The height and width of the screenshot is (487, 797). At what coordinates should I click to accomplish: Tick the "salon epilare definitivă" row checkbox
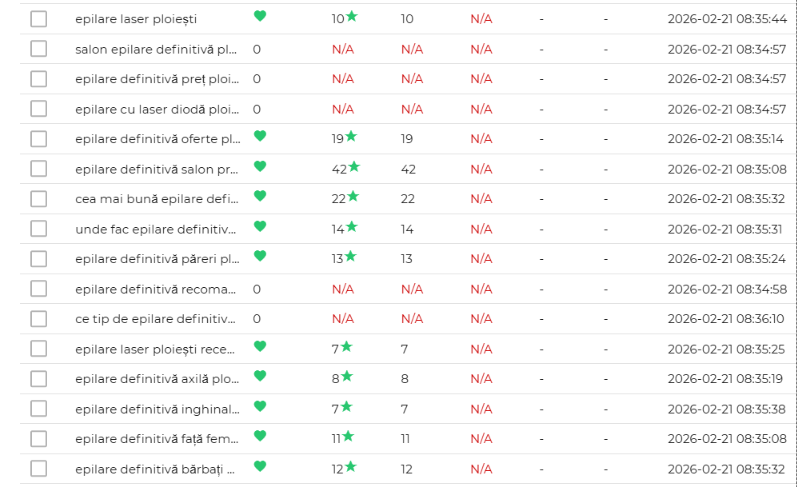click(39, 49)
